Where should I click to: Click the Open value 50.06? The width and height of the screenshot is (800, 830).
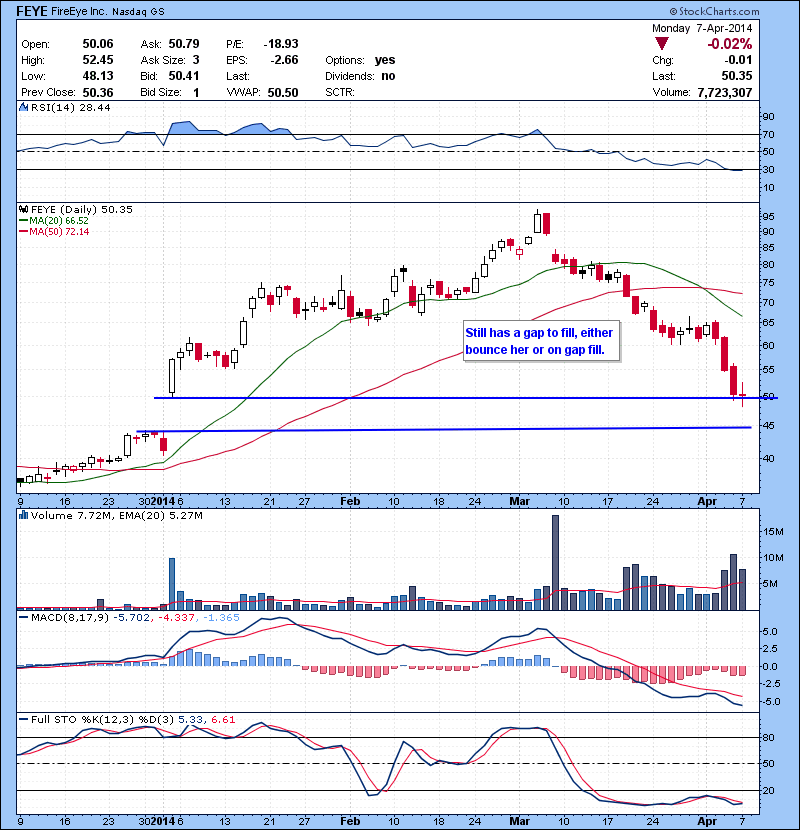click(98, 44)
